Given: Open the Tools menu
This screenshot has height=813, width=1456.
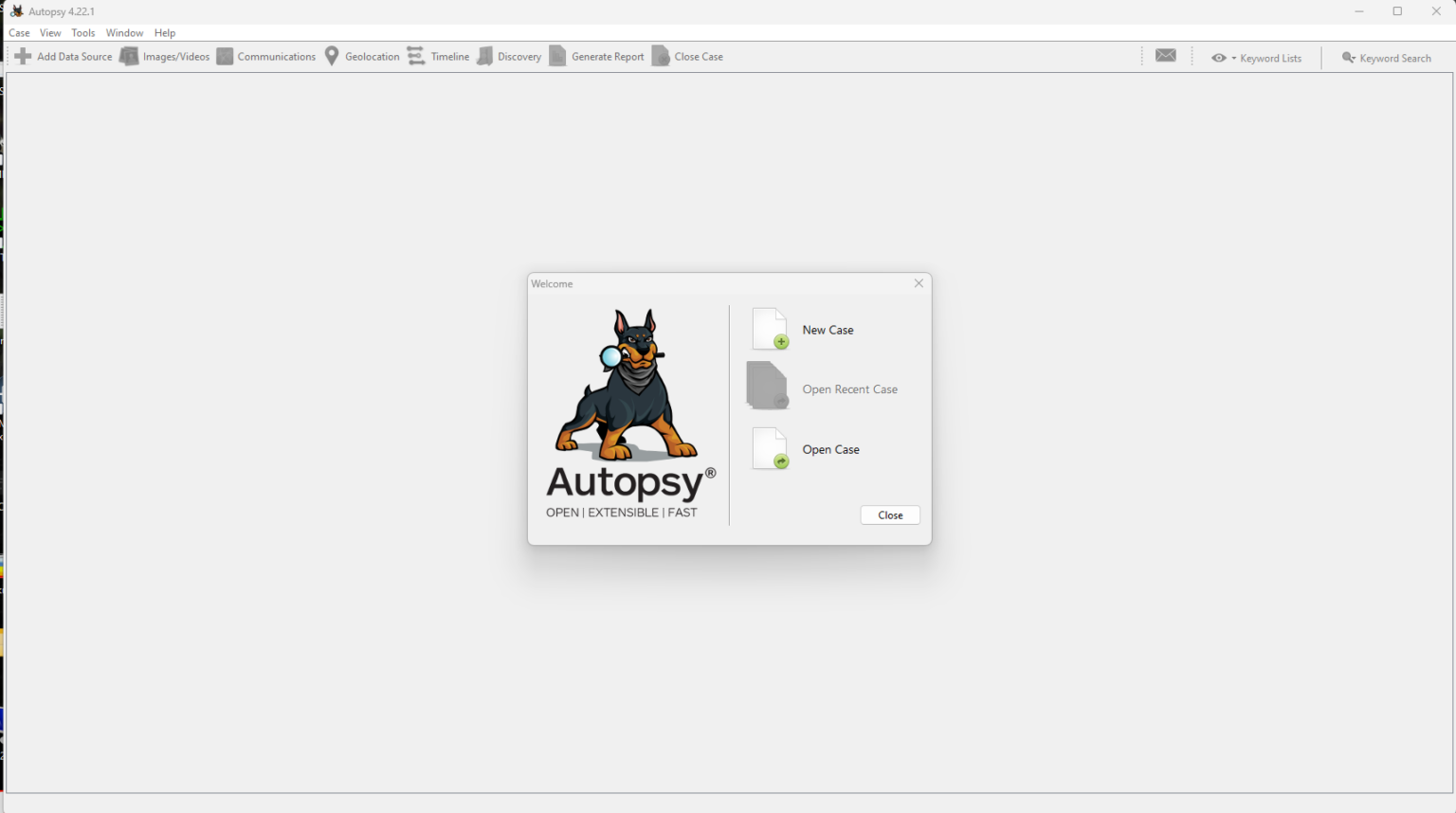Looking at the screenshot, I should [x=82, y=32].
